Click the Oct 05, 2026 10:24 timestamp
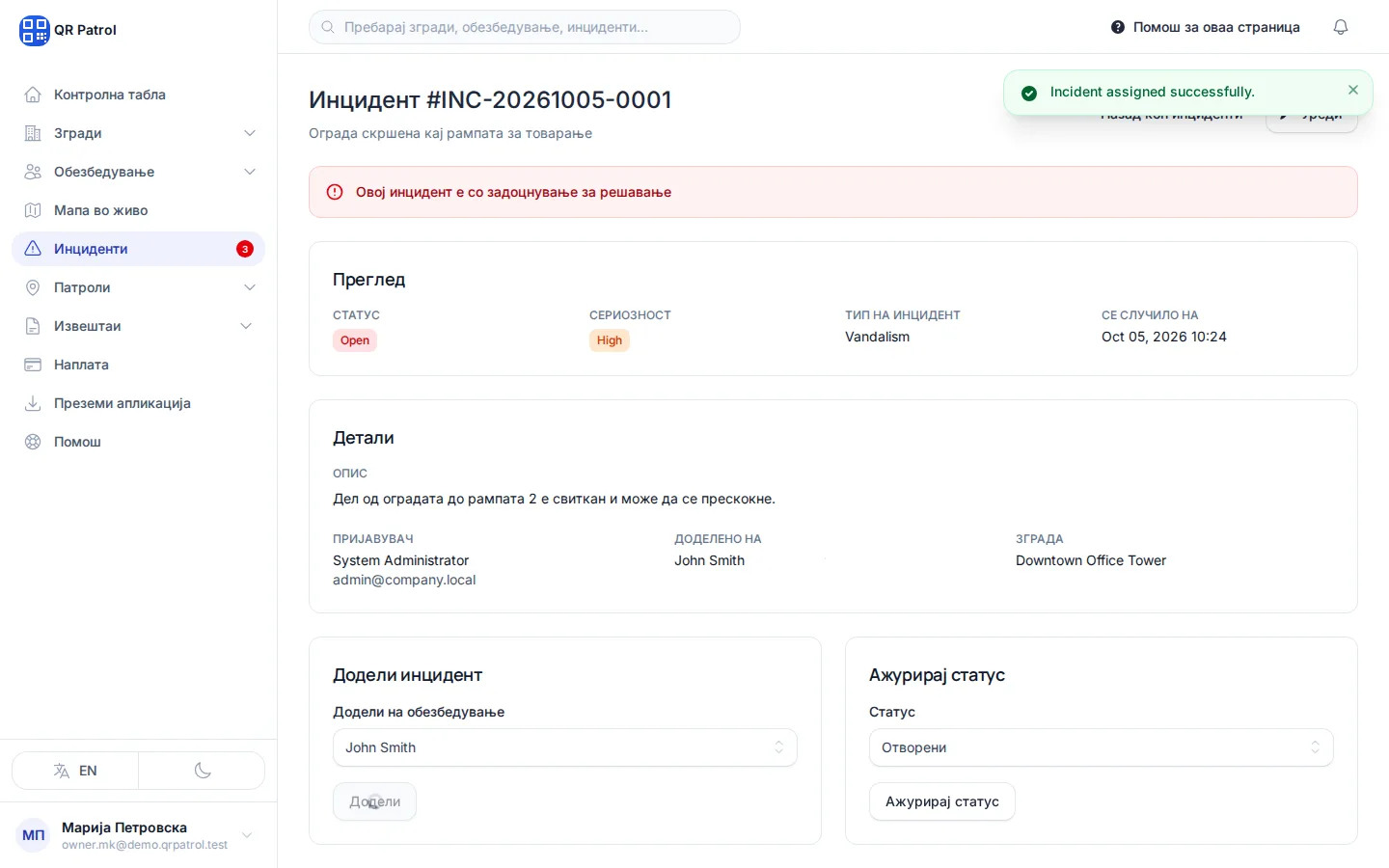This screenshot has width=1389, height=868. point(1164,337)
